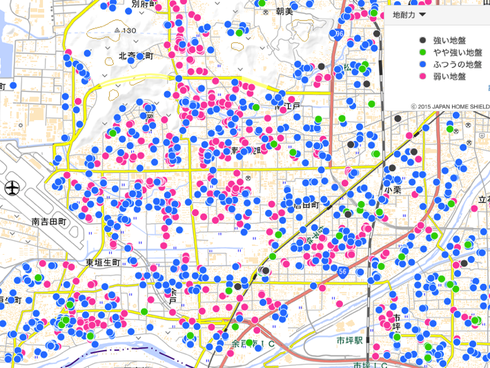Select the 強い地盤 legend label
The height and width of the screenshot is (368, 490).
click(x=449, y=40)
